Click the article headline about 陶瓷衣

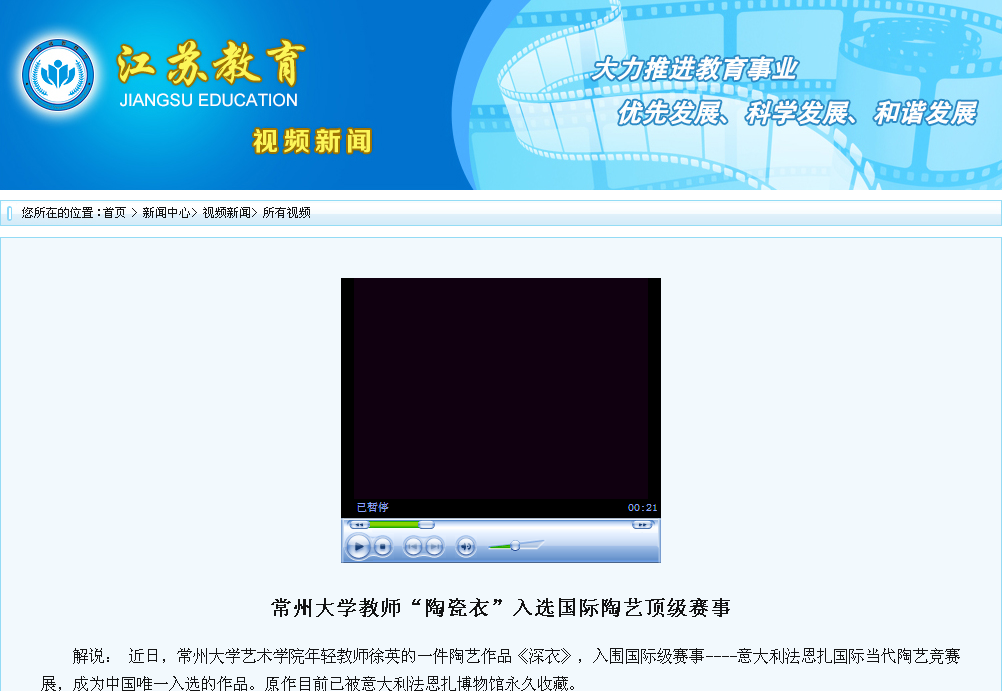[500, 608]
